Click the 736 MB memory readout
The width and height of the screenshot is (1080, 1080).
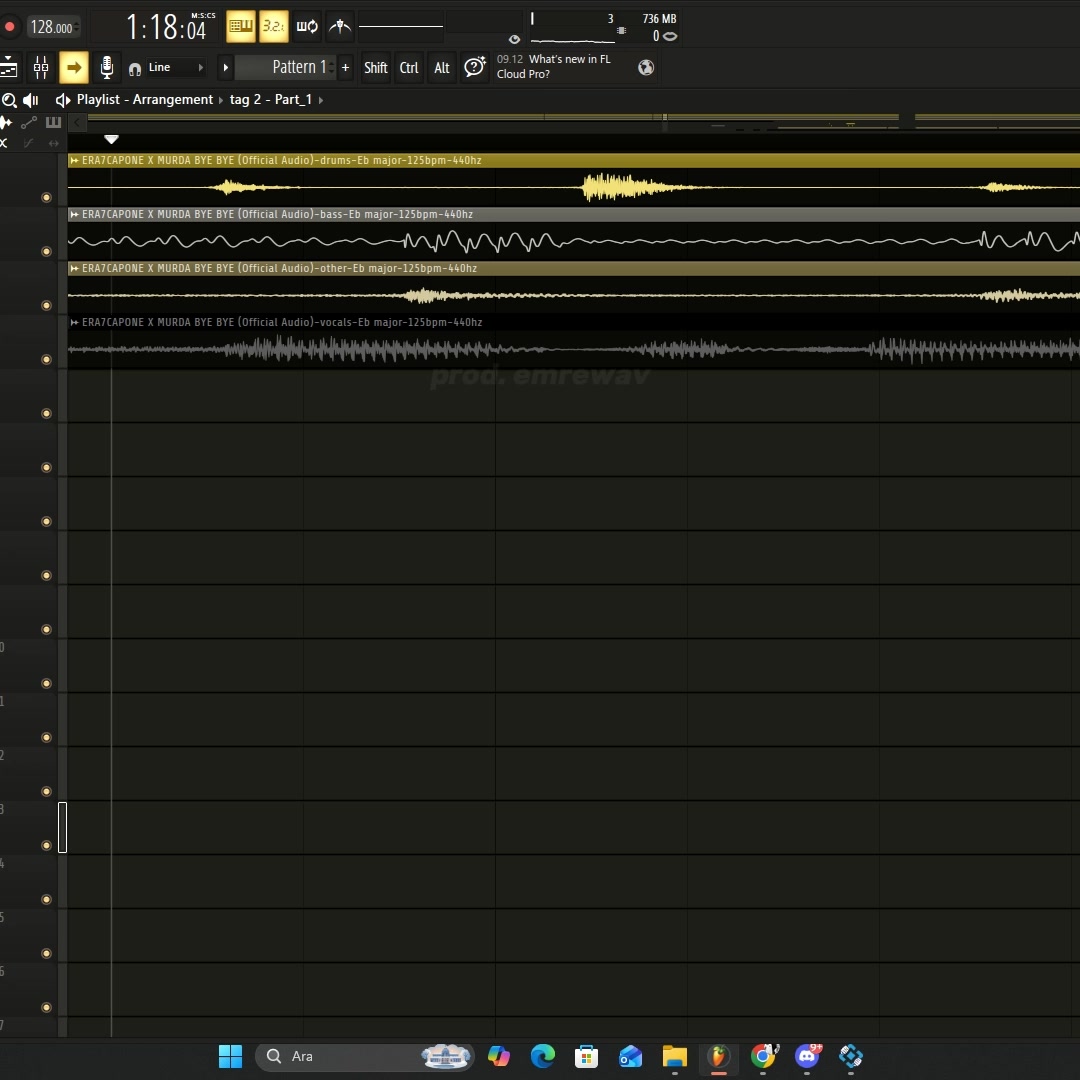(x=658, y=19)
